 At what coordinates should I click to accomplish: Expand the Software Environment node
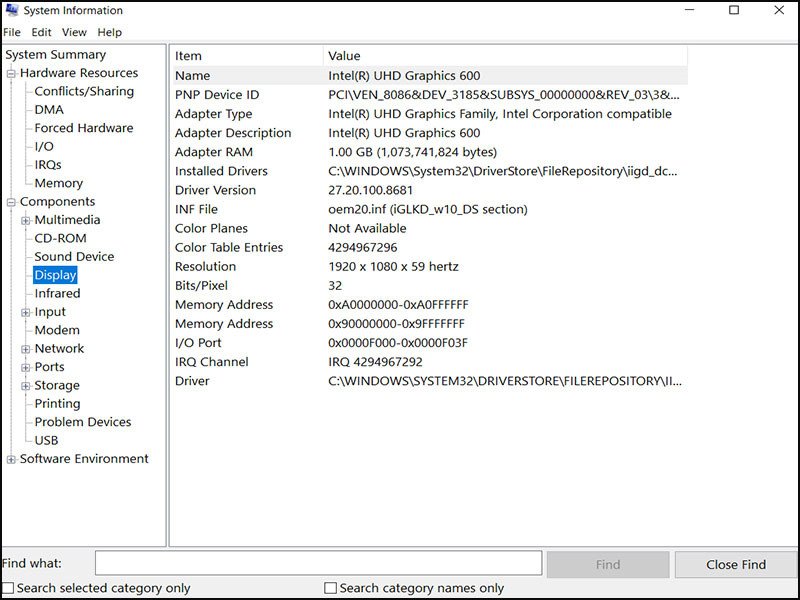tap(11, 459)
